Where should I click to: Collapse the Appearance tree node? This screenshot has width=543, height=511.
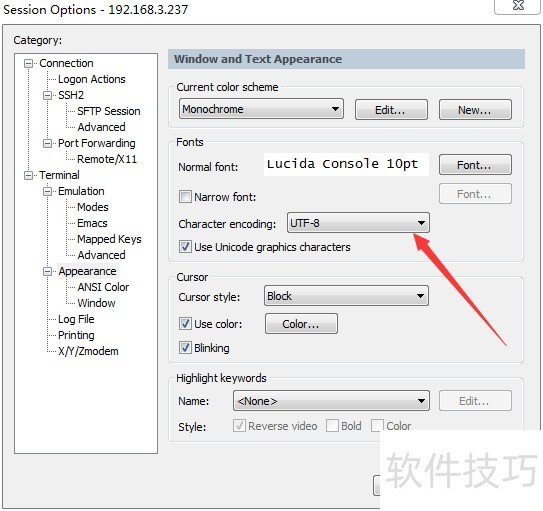pyautogui.click(x=47, y=271)
